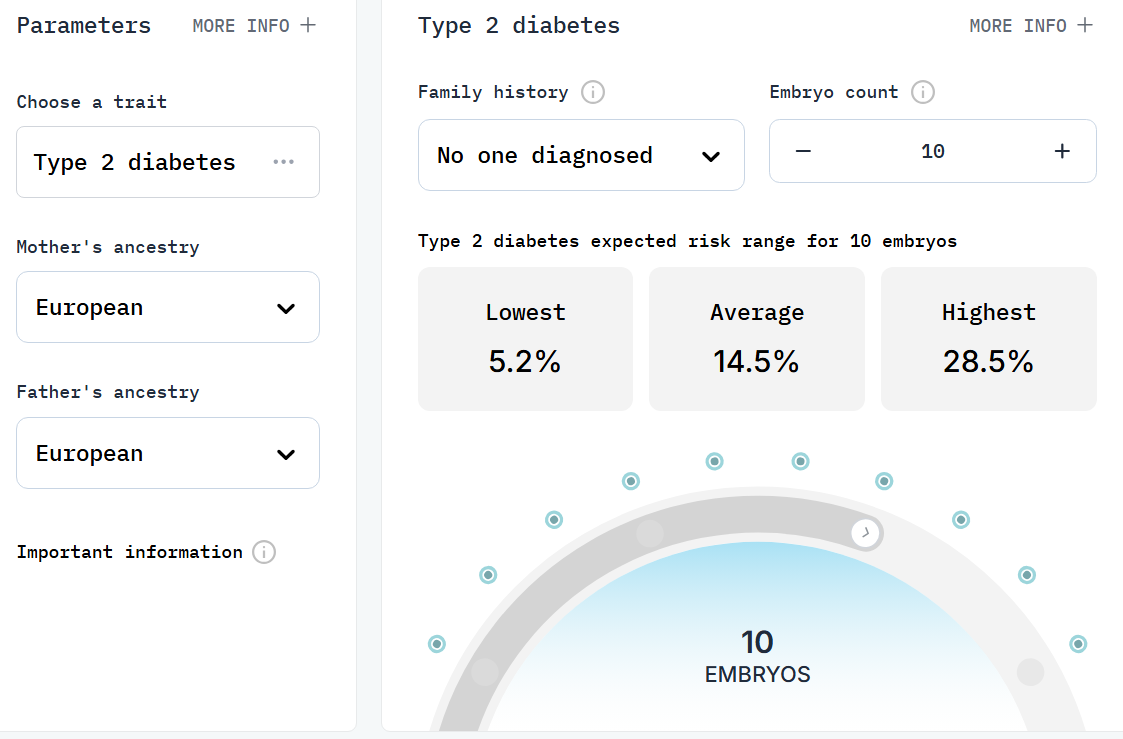1123x739 pixels.
Task: Open MORE INFO for Type 2 diabetes
Action: pos(1031,26)
